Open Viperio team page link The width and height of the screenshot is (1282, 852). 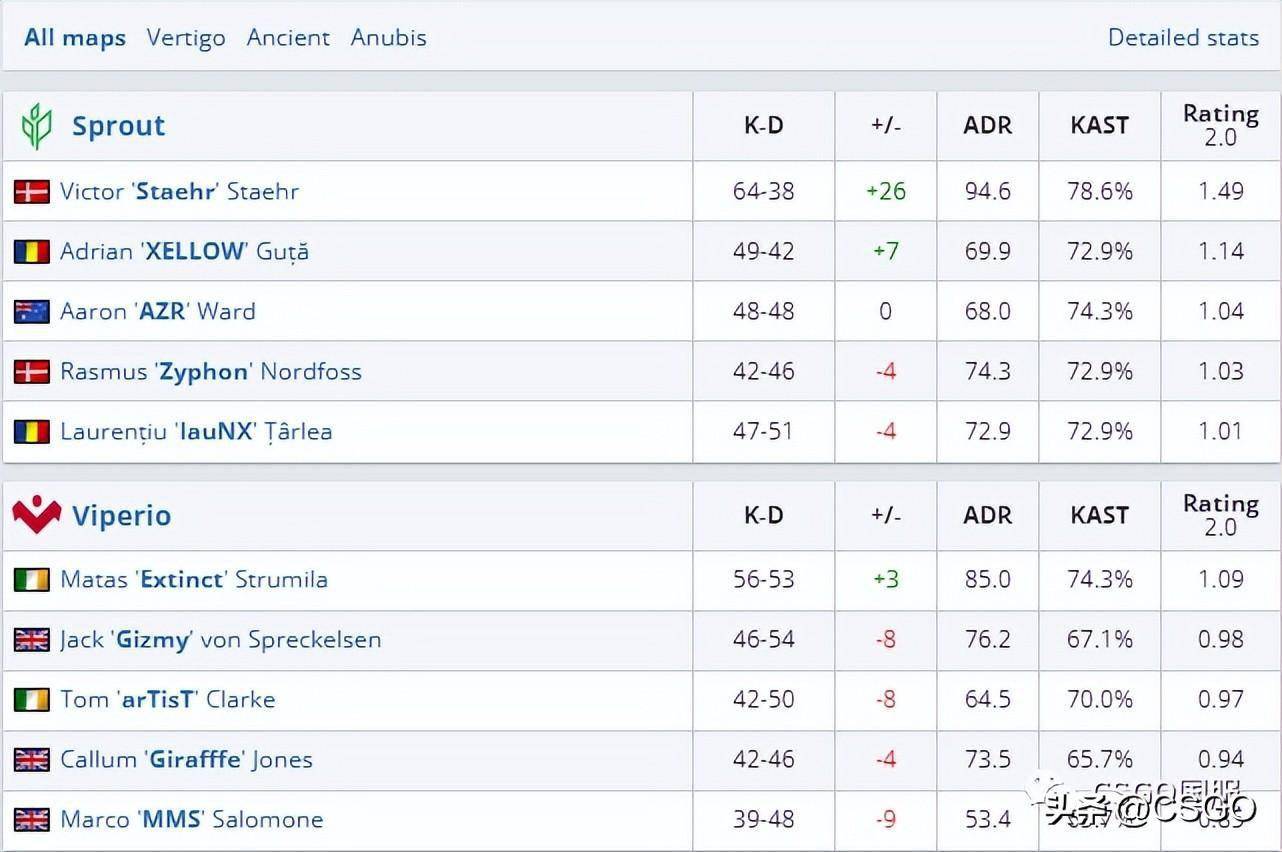tap(121, 516)
